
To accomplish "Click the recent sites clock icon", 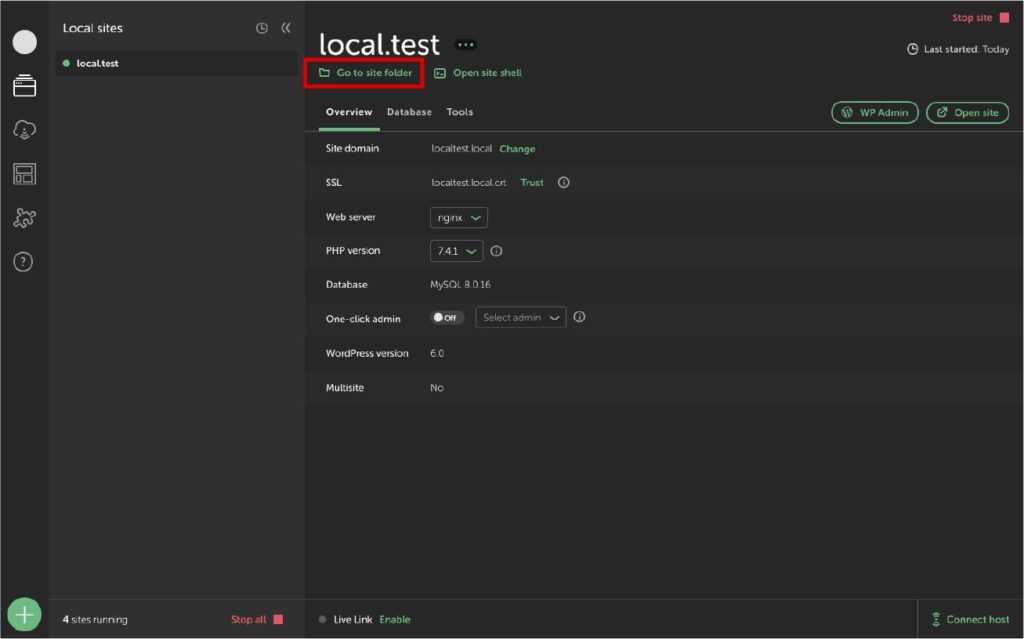I will click(262, 28).
